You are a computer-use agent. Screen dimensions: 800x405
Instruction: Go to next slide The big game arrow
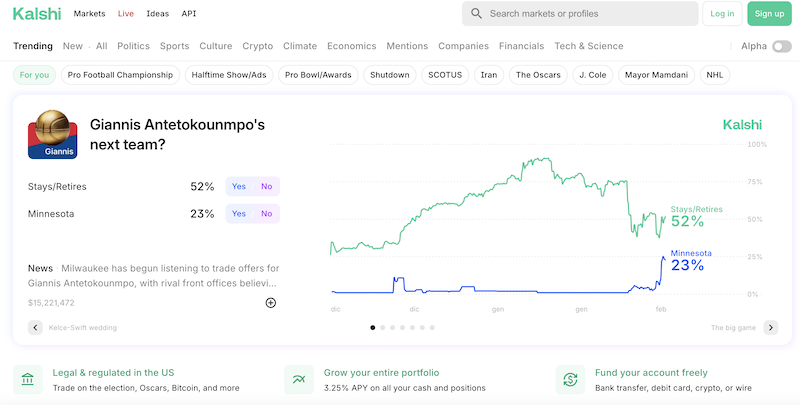(770, 327)
